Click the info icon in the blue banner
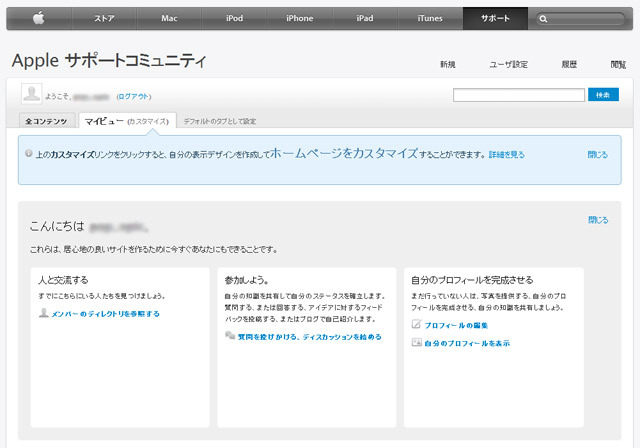The height and width of the screenshot is (448, 640). 29,153
